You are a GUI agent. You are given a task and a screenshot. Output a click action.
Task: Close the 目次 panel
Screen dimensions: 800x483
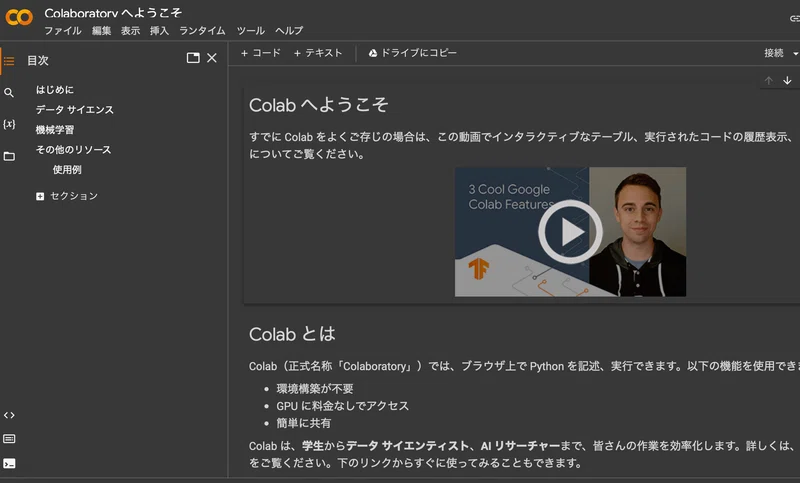coord(212,58)
